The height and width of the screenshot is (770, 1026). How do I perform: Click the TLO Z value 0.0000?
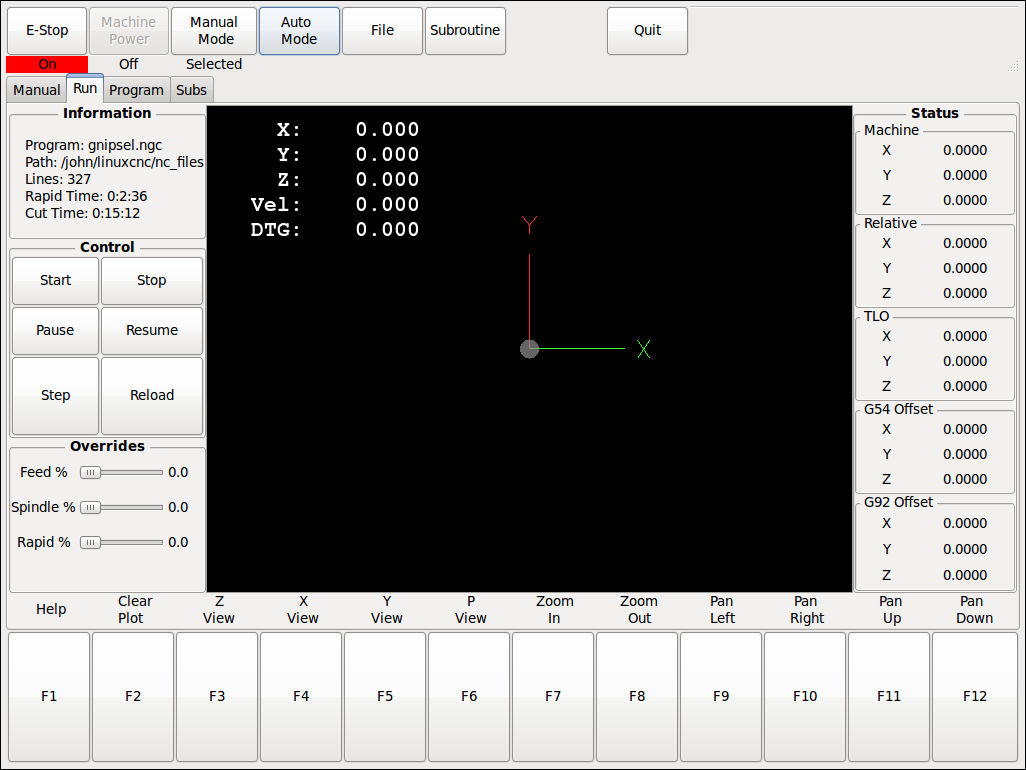click(964, 387)
